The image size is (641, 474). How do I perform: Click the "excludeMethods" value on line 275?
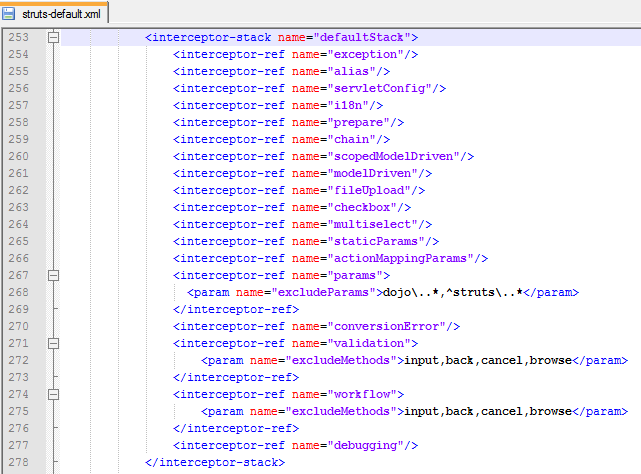(341, 411)
